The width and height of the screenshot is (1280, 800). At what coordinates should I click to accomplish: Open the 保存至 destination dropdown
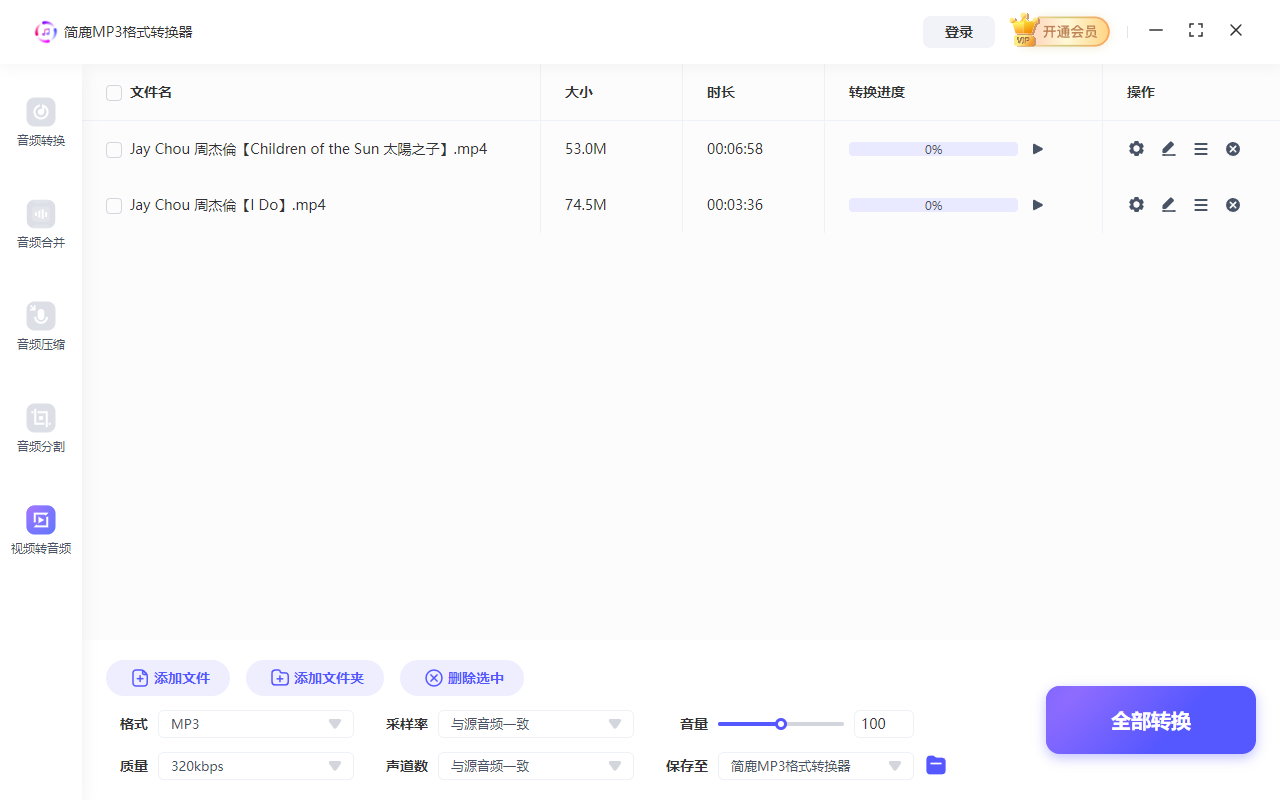coord(816,766)
